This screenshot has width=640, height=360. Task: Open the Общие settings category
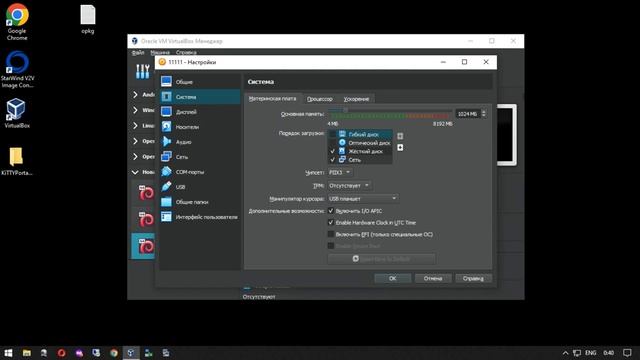tap(200, 82)
